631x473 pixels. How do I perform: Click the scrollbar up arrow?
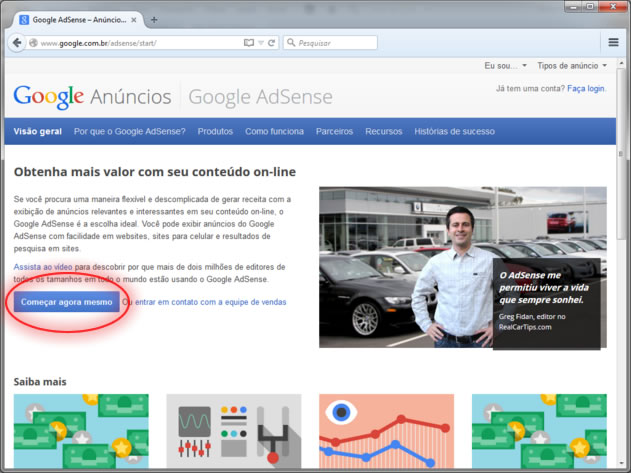(621, 63)
